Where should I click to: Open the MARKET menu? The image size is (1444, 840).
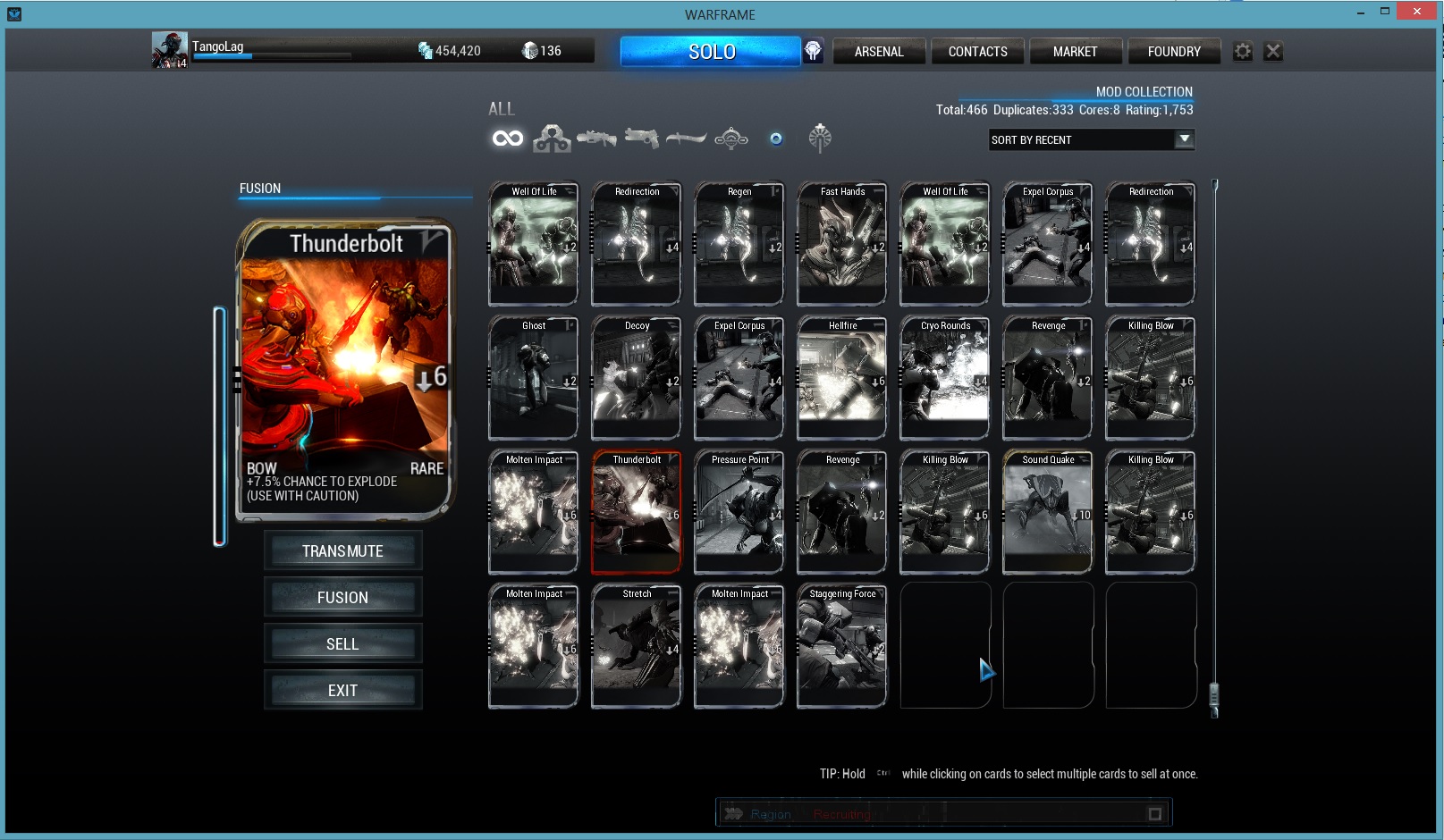[1075, 52]
